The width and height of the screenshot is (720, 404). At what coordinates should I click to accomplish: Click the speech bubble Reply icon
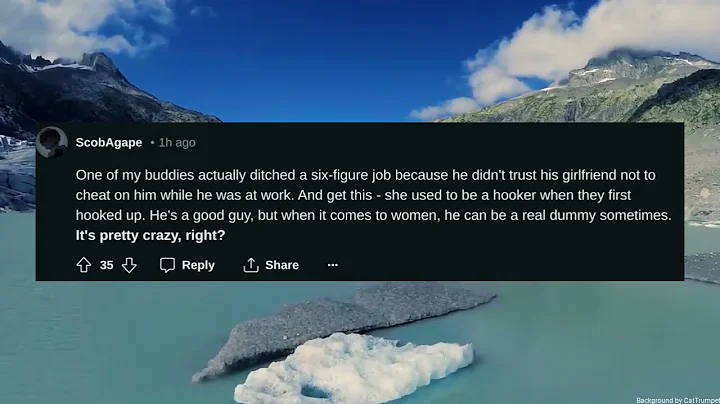tap(167, 265)
